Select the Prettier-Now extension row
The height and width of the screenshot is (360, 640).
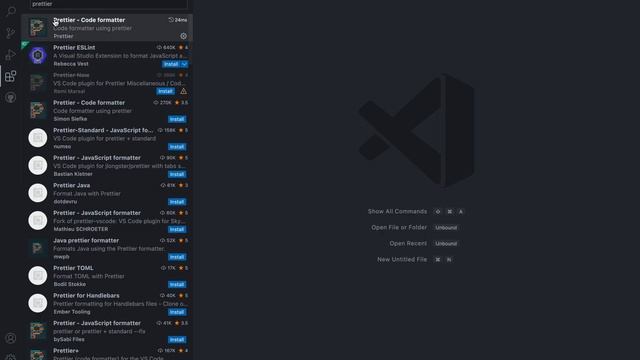pos(107,83)
